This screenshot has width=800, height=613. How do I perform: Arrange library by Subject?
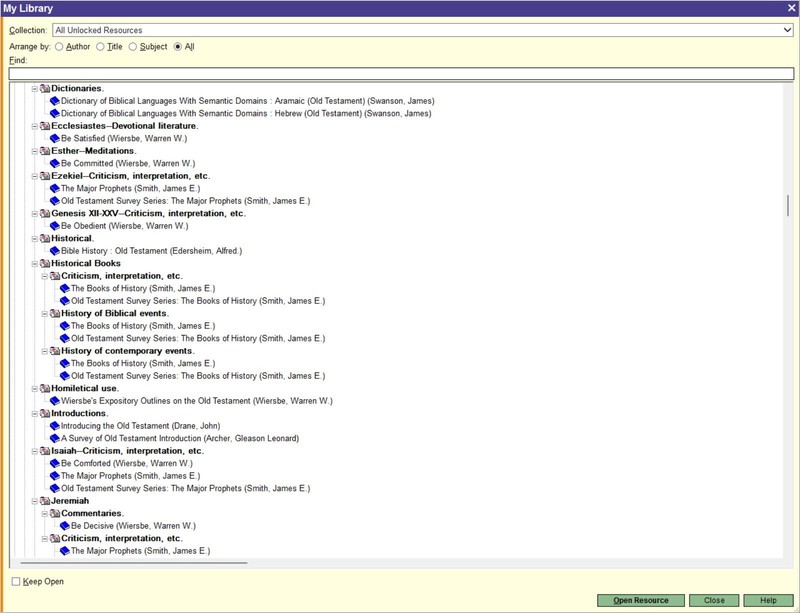click(x=133, y=46)
